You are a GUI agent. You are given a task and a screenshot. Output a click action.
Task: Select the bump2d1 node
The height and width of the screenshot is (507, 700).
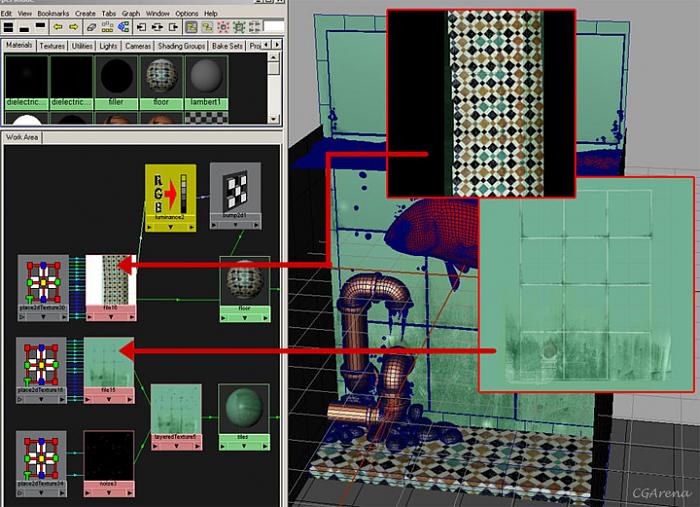[235, 195]
